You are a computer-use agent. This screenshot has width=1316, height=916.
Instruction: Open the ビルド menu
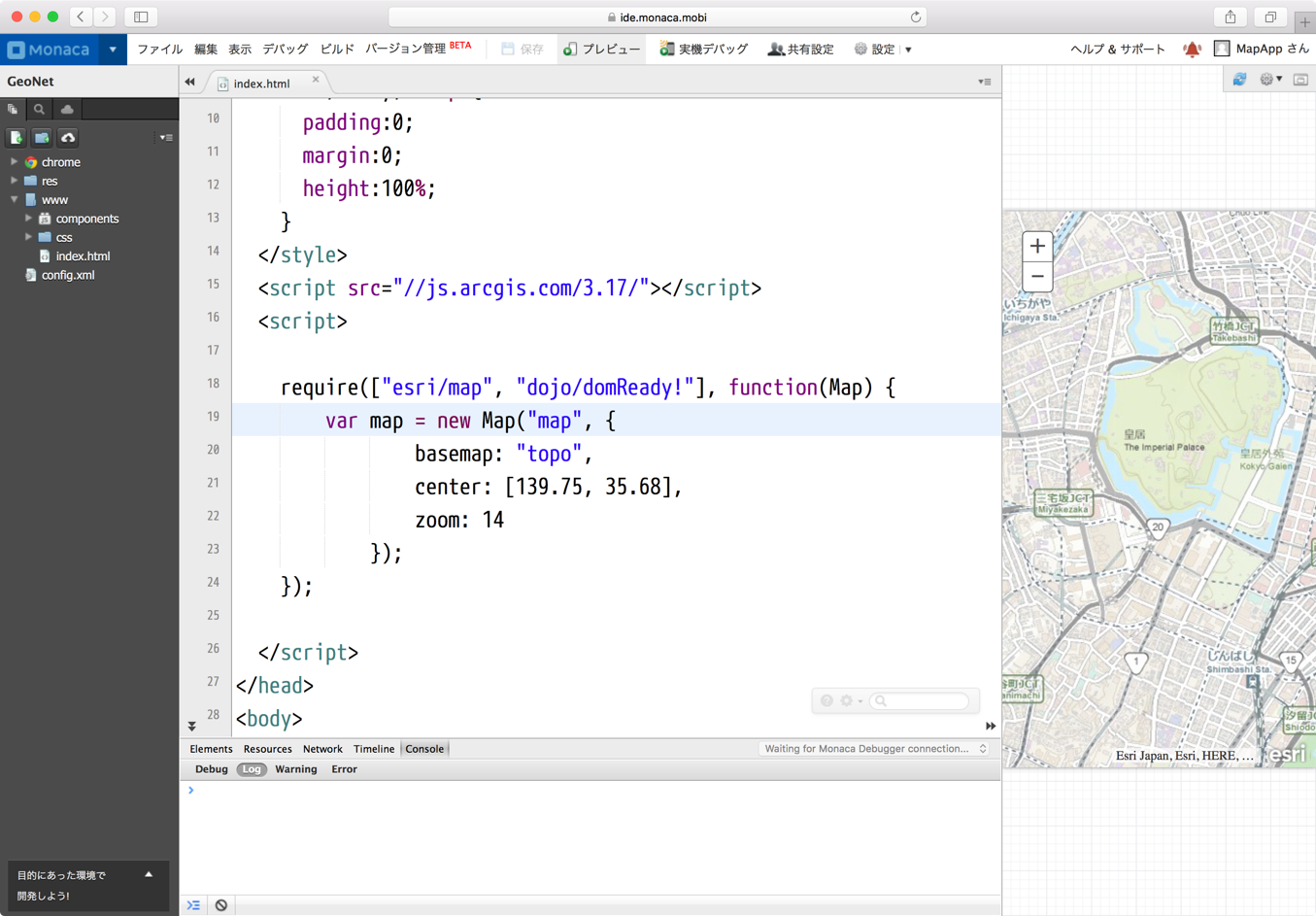(x=337, y=50)
